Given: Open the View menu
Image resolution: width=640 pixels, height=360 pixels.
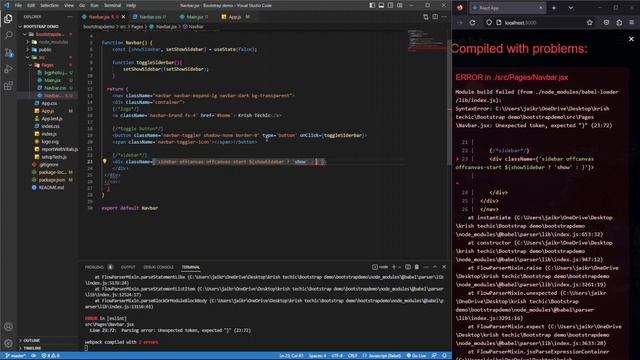Looking at the screenshot, I should [69, 5].
